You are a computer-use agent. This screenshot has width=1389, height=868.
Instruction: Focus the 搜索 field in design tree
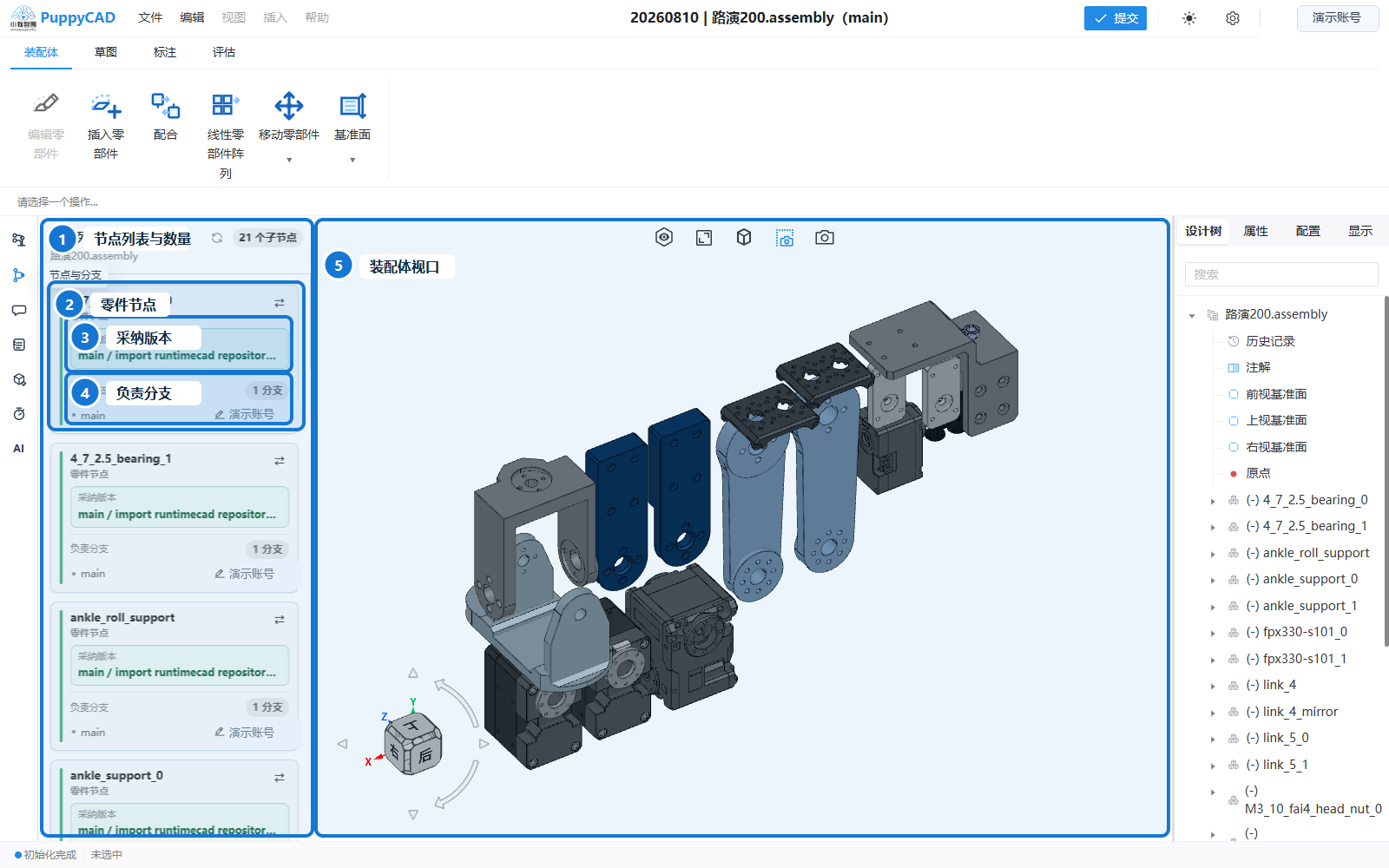(x=1281, y=274)
